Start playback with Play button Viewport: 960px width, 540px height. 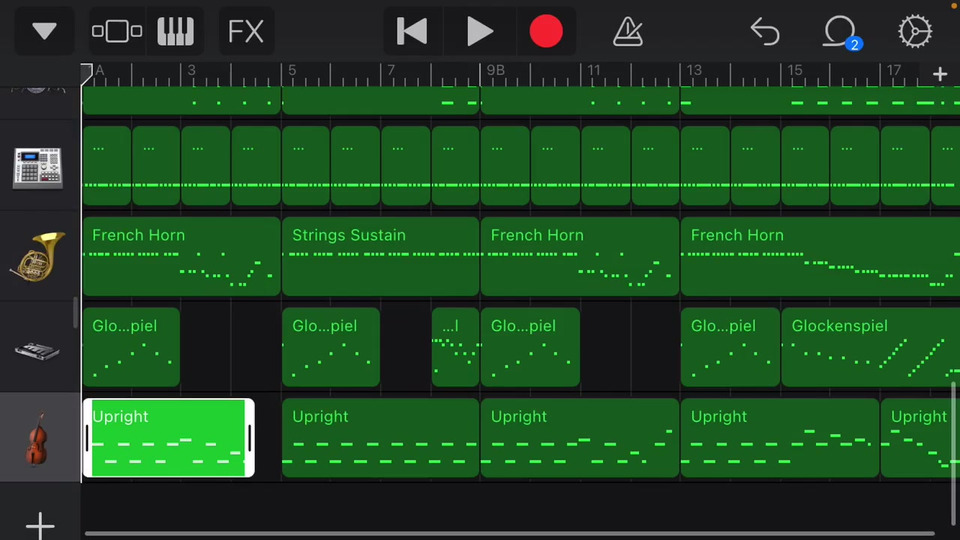[x=479, y=31]
